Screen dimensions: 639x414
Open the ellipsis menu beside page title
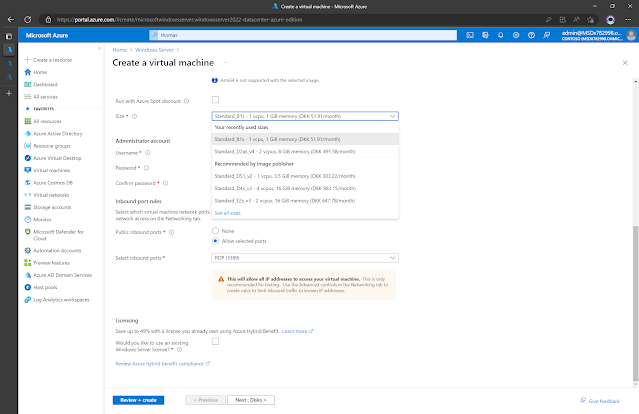(x=226, y=63)
